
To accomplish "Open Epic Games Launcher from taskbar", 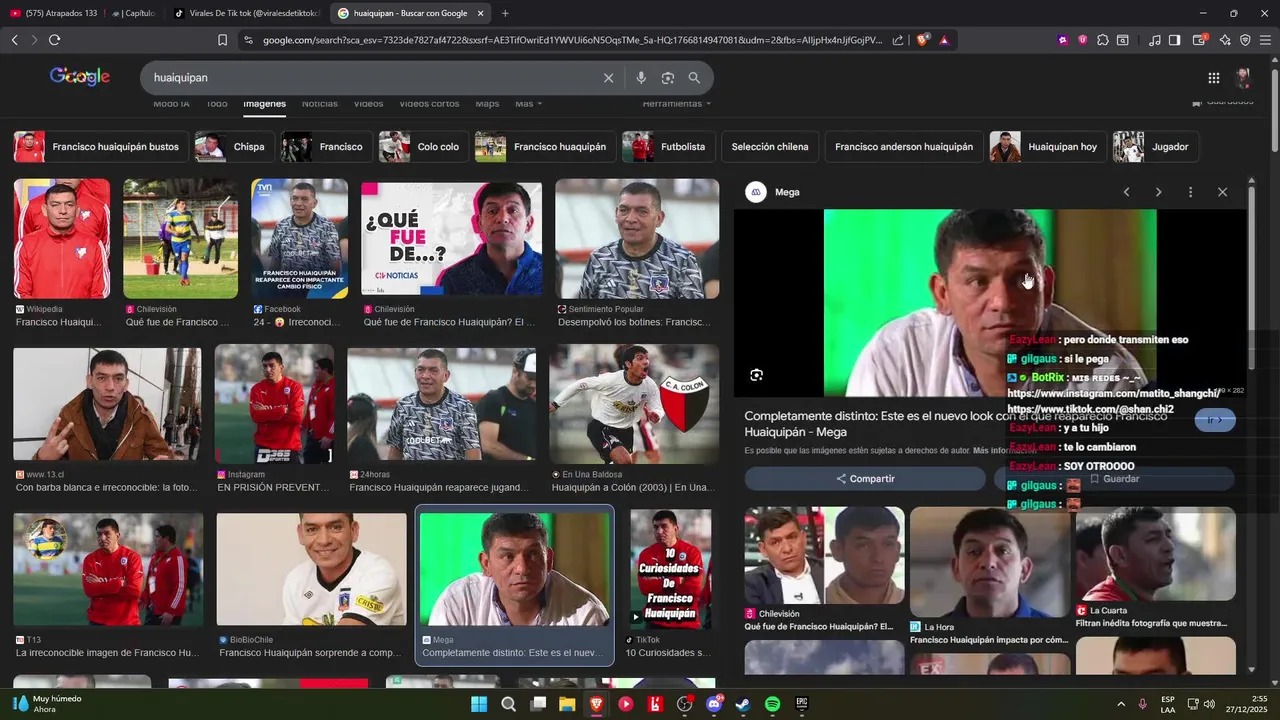I will point(802,704).
